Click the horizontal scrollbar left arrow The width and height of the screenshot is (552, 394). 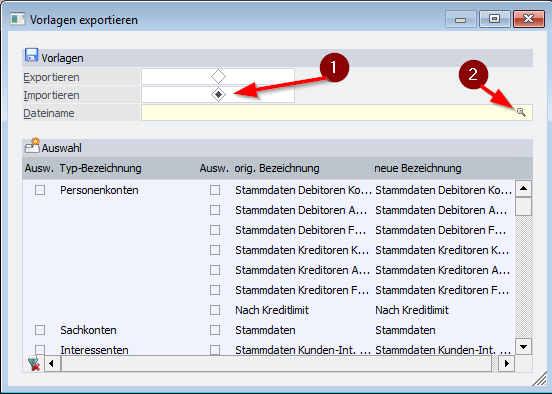[x=51, y=363]
